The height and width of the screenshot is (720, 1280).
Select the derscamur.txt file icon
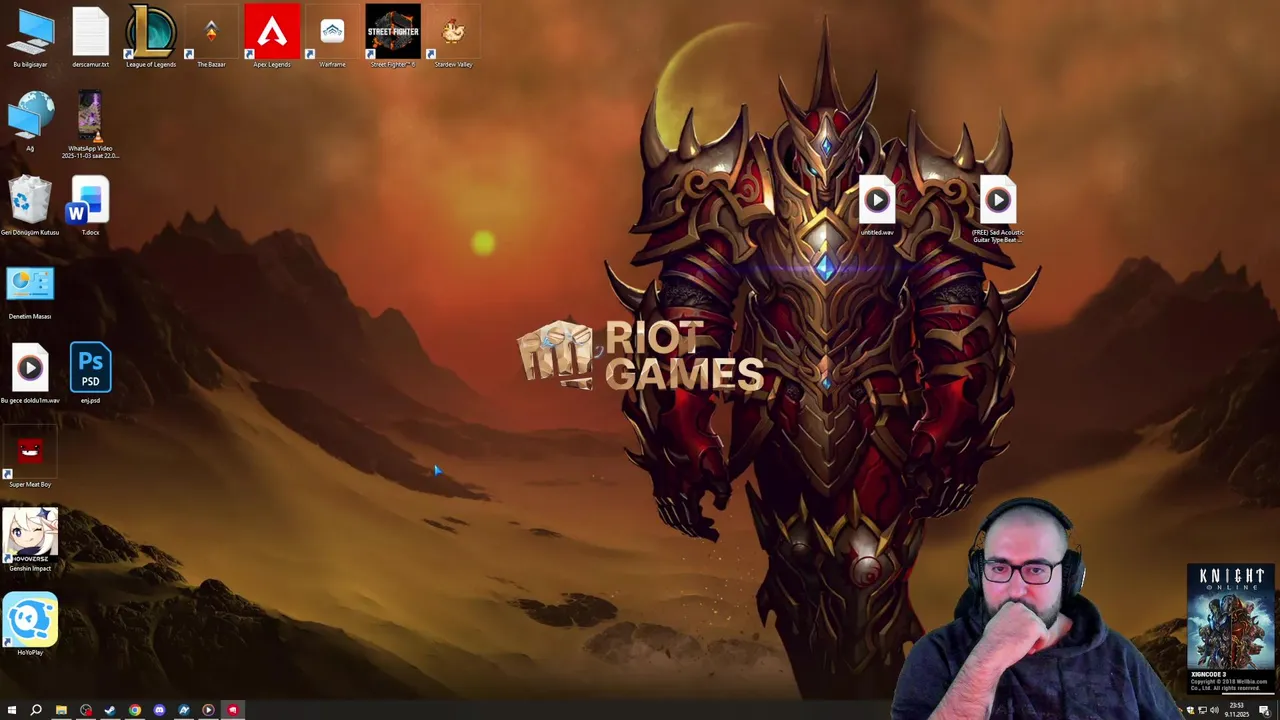[90, 38]
